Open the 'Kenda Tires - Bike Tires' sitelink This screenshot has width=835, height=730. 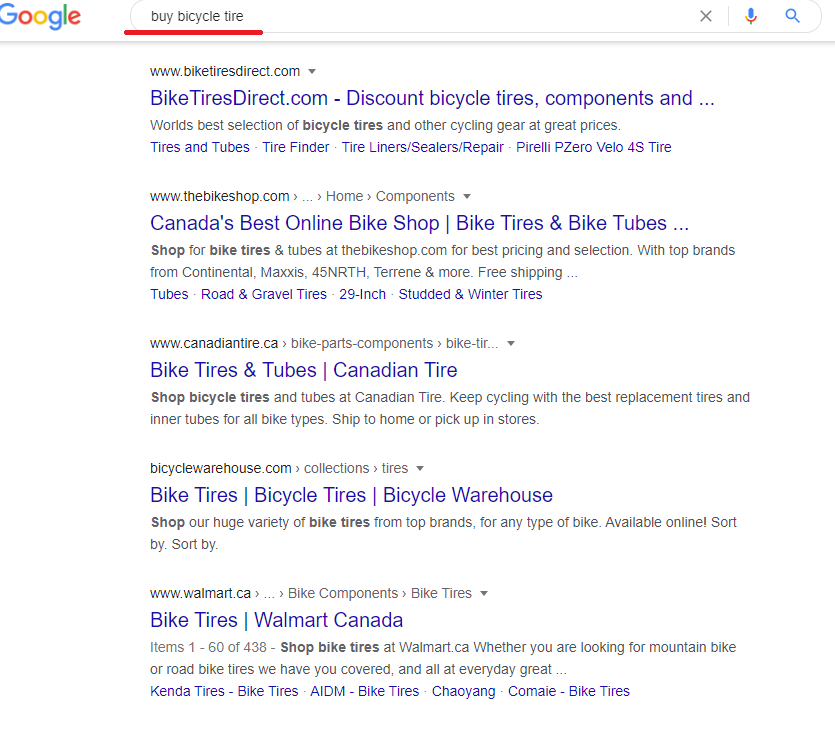(x=224, y=691)
